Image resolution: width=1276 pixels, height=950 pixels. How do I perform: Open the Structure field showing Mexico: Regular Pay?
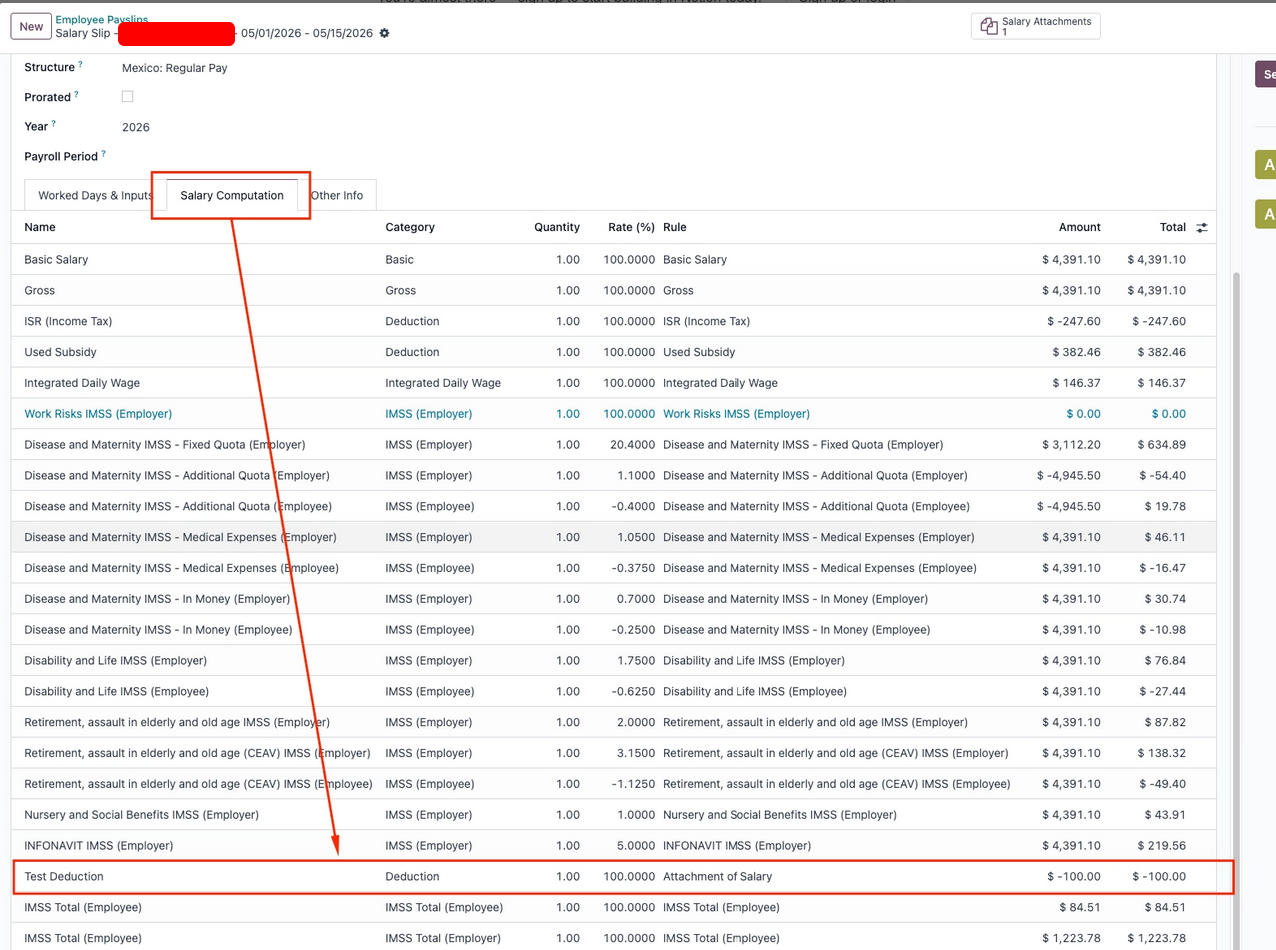[174, 68]
